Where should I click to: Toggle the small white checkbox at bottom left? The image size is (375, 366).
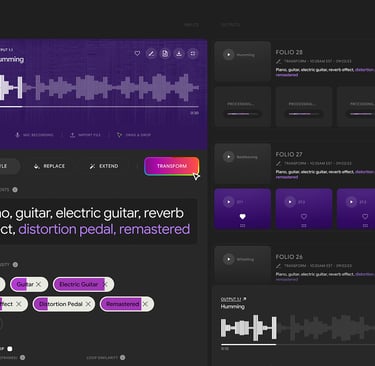pos(10,349)
